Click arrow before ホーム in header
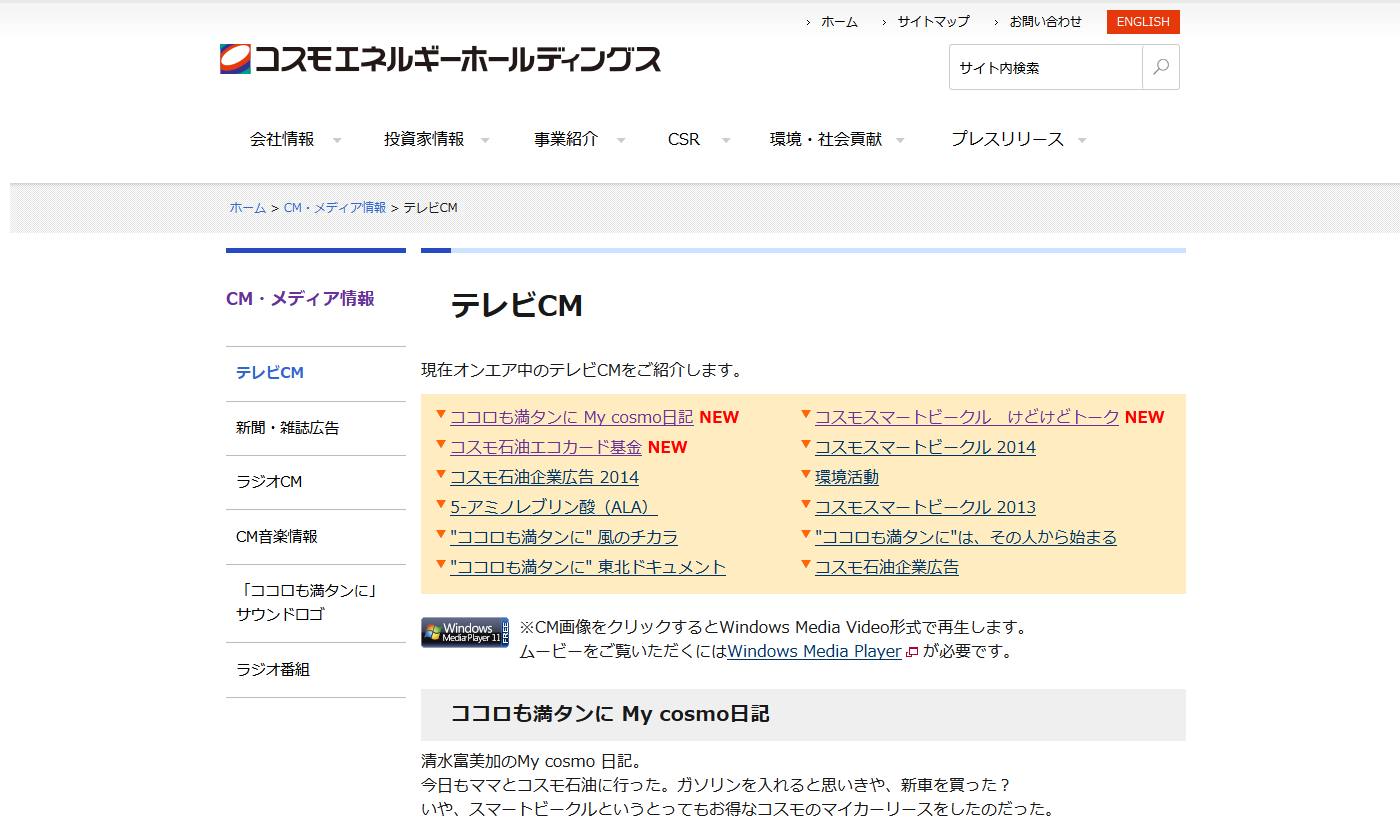Viewport: 1400px width, 840px height. click(x=808, y=22)
